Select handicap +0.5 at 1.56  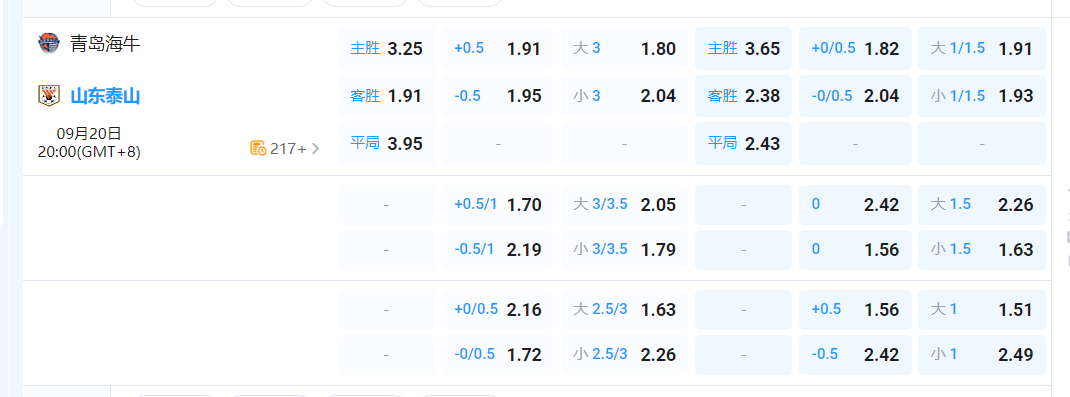tap(855, 310)
